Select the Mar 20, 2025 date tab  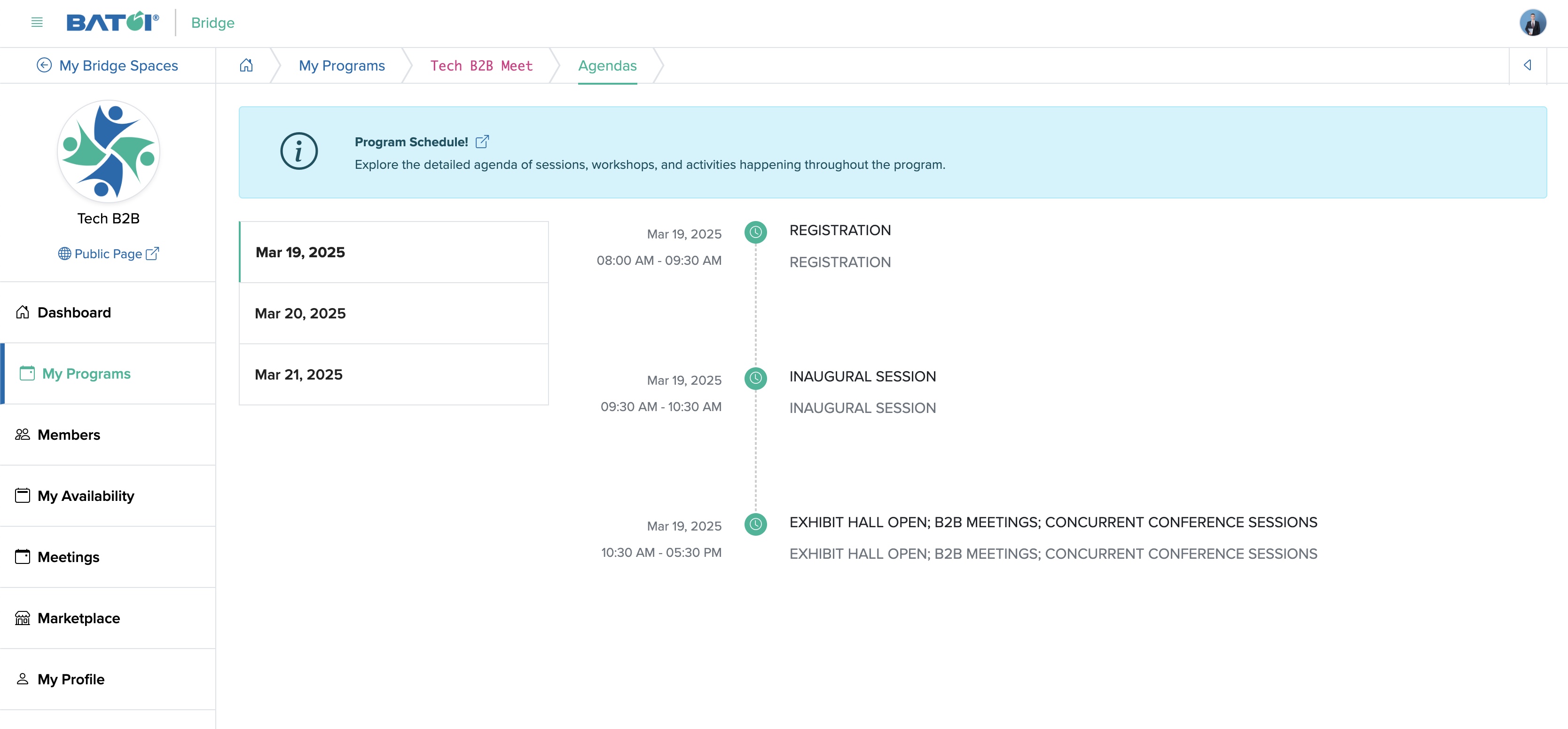[x=394, y=313]
